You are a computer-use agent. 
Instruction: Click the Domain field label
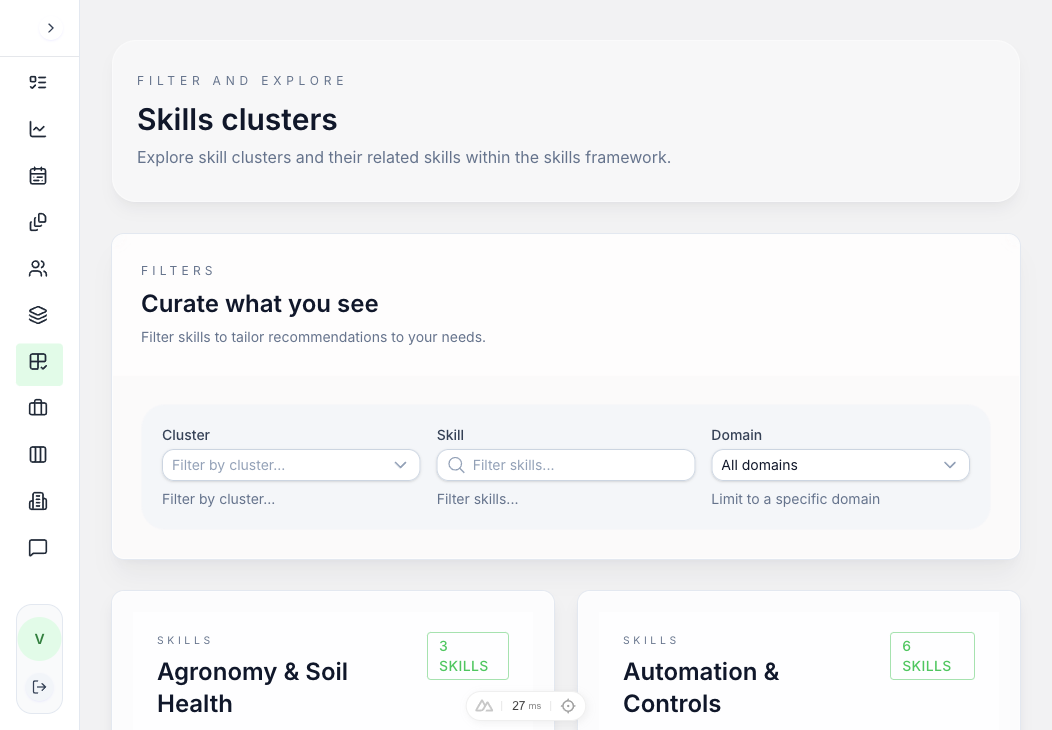point(737,435)
